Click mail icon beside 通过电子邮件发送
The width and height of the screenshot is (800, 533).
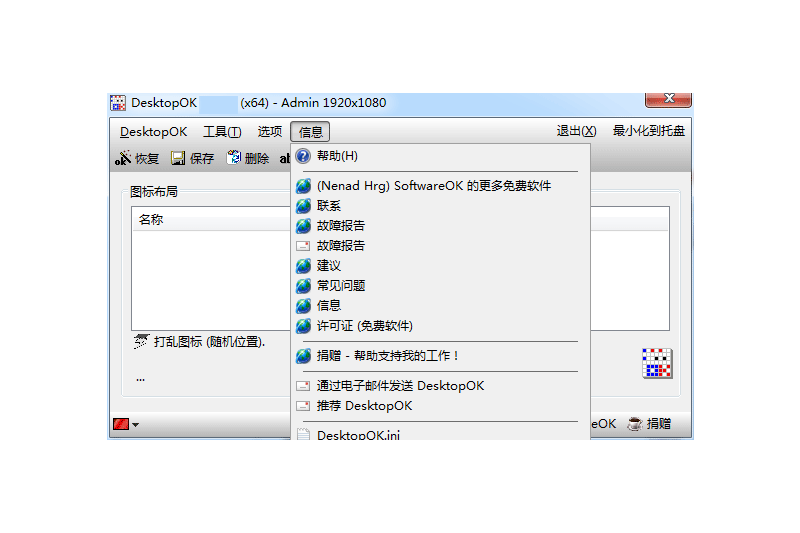pyautogui.click(x=303, y=386)
